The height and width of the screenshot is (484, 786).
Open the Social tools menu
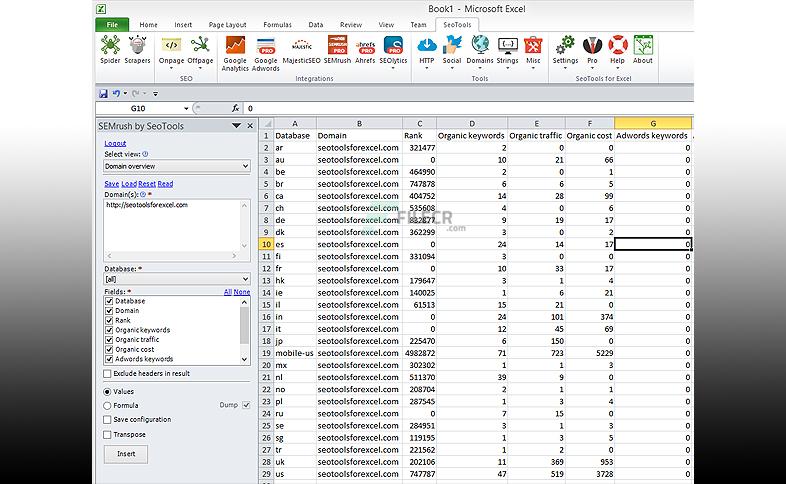(452, 52)
